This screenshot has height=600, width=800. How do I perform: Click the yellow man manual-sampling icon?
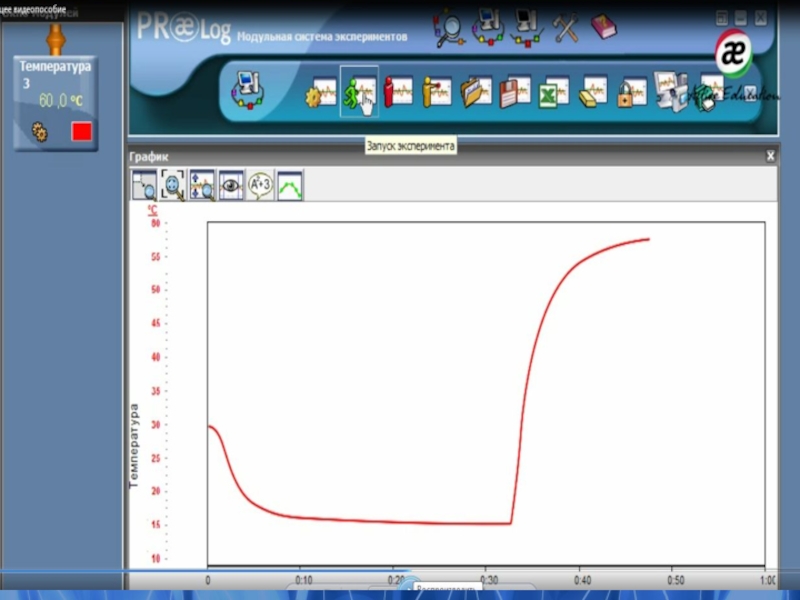click(x=437, y=92)
